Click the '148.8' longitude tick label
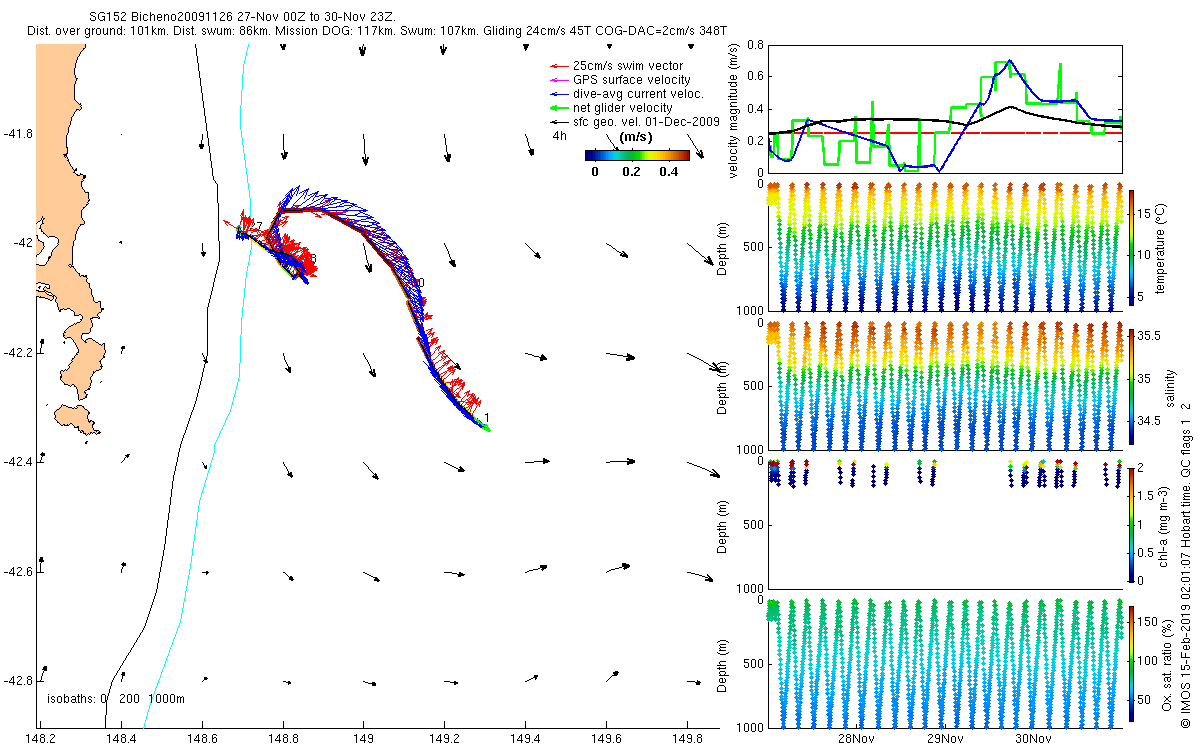The image size is (1200, 750). 283,739
